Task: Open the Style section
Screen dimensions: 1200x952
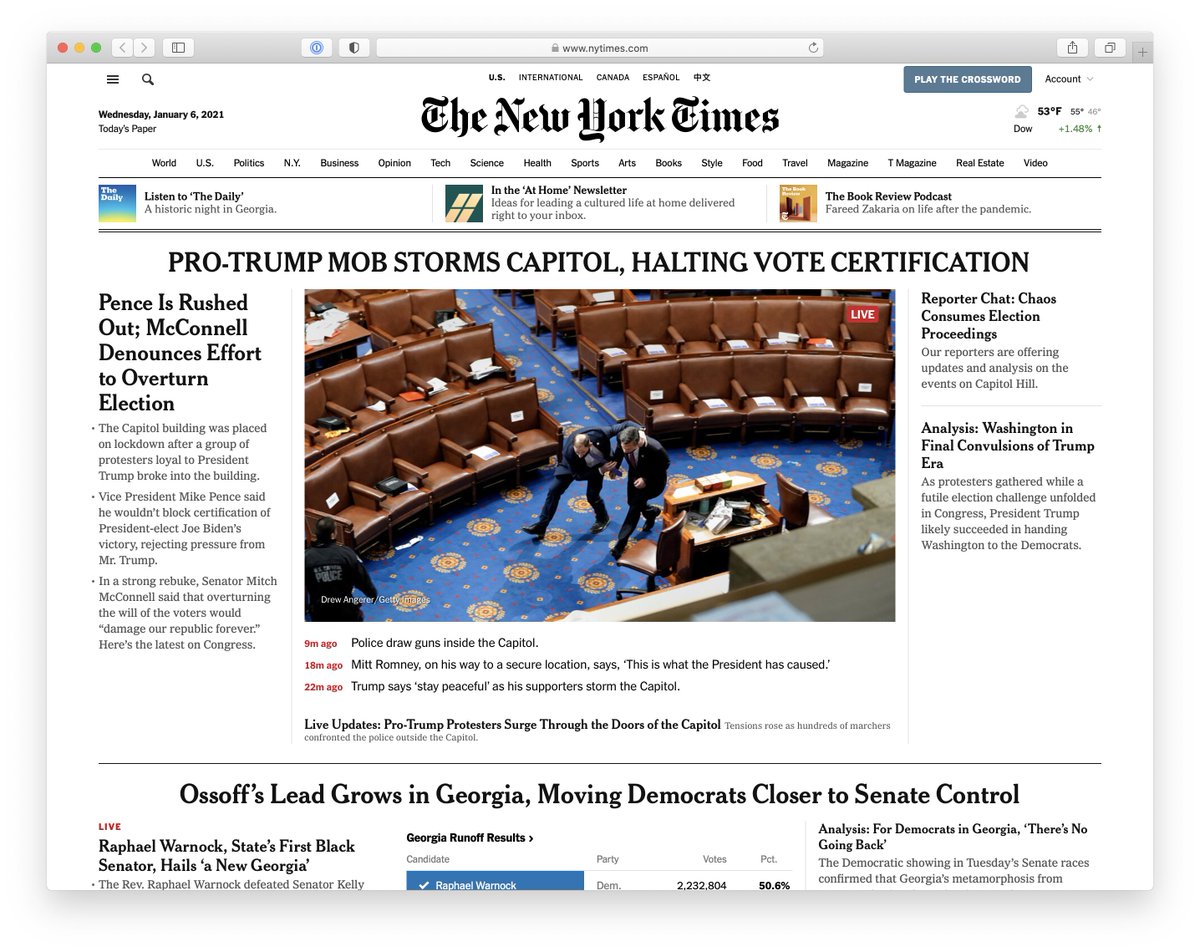Action: click(x=712, y=163)
